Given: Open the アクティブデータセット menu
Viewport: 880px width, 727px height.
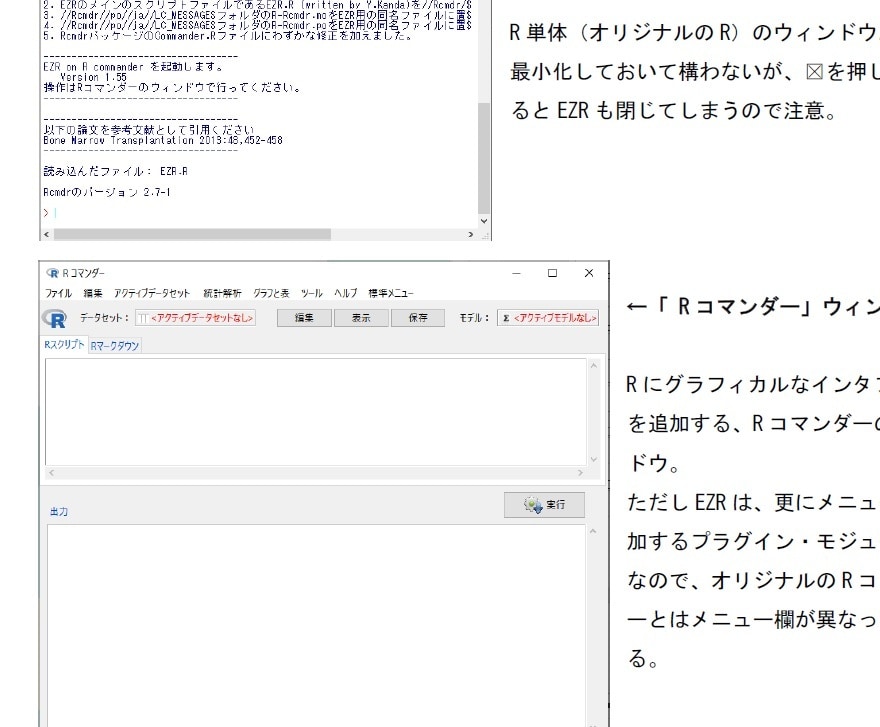Looking at the screenshot, I should click(152, 293).
